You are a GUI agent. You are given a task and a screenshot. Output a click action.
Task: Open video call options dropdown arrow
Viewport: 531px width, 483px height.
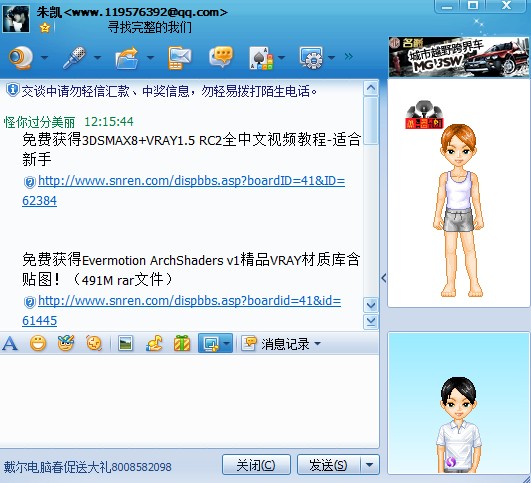click(x=44, y=58)
